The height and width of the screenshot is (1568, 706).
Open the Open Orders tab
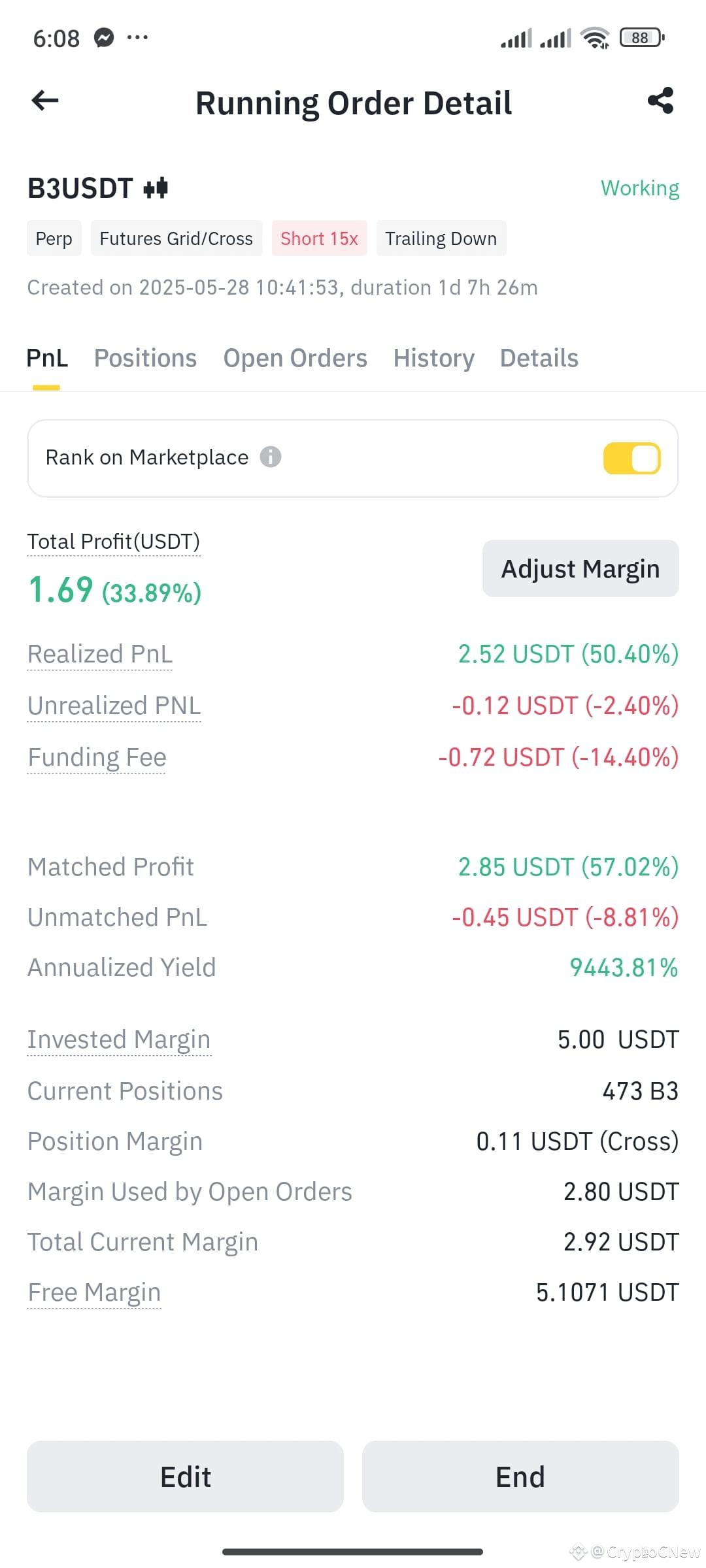coord(295,358)
